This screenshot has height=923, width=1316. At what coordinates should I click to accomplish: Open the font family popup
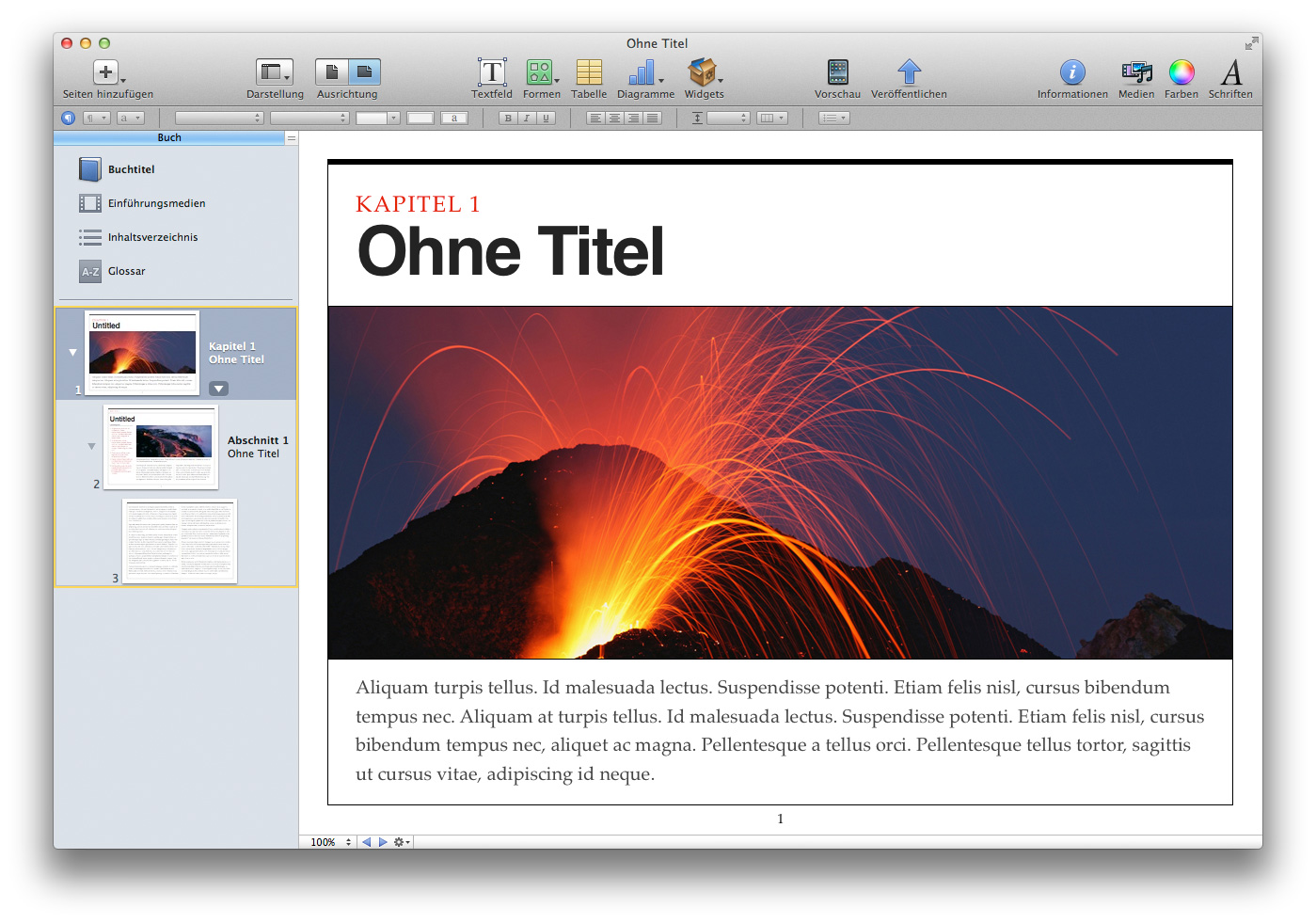point(219,118)
